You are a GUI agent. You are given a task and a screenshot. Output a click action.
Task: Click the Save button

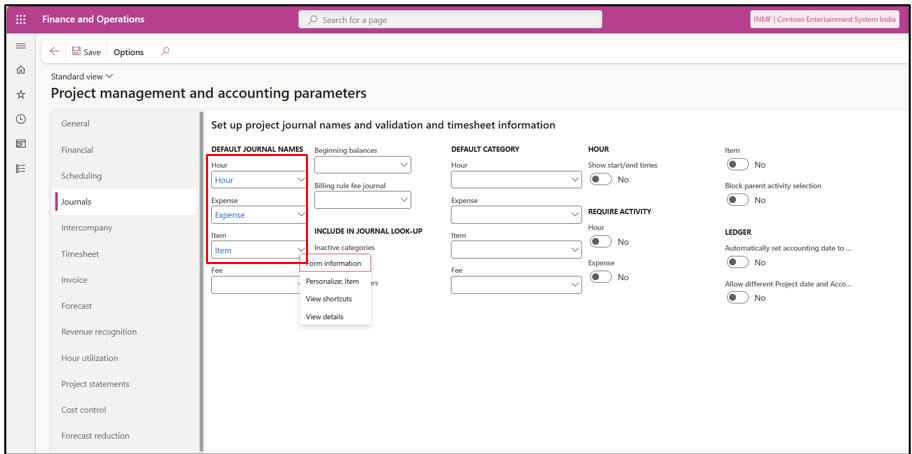click(86, 52)
